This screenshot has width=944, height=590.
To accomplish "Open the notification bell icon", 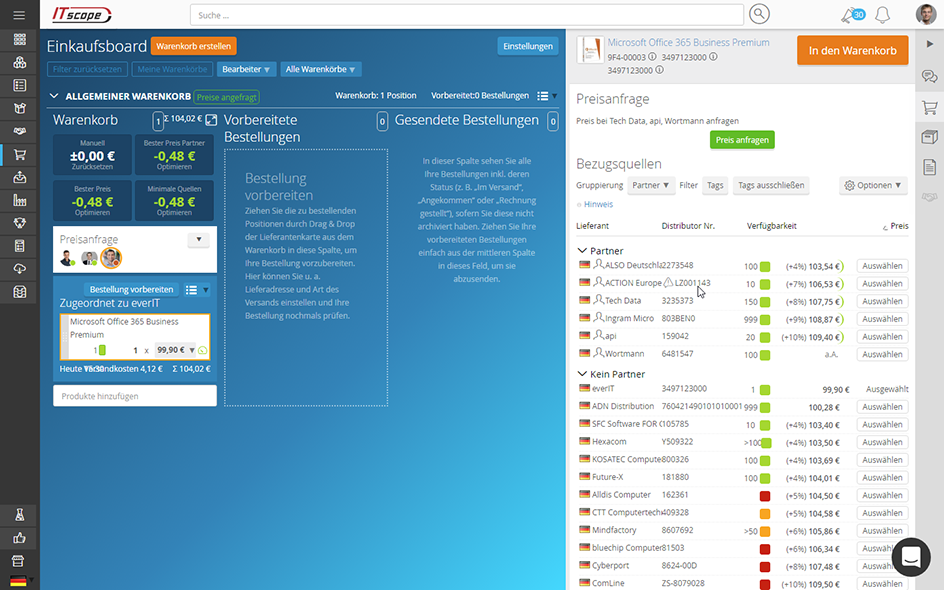I will pyautogui.click(x=882, y=15).
